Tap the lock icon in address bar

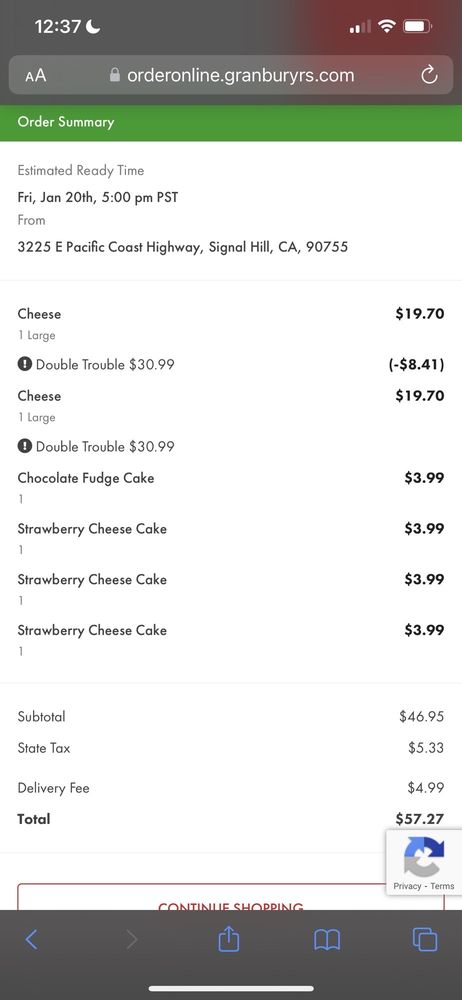115,75
